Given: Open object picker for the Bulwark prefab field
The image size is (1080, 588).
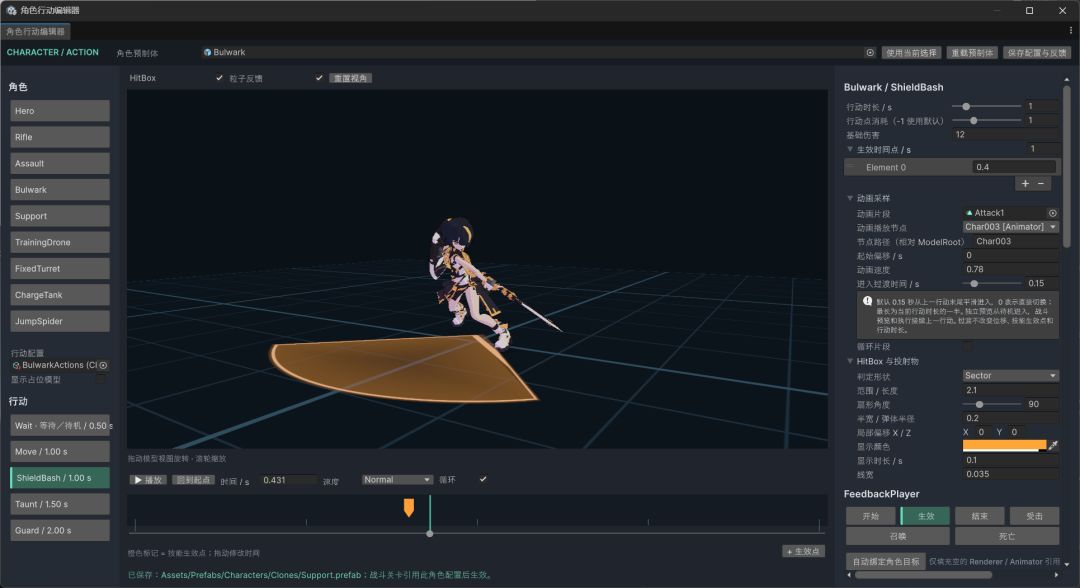Looking at the screenshot, I should coord(870,52).
